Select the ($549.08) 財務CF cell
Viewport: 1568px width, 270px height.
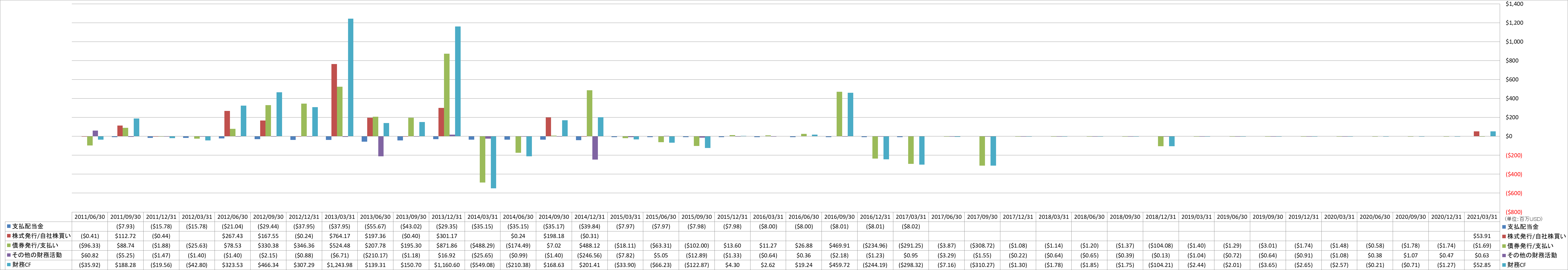483,265
